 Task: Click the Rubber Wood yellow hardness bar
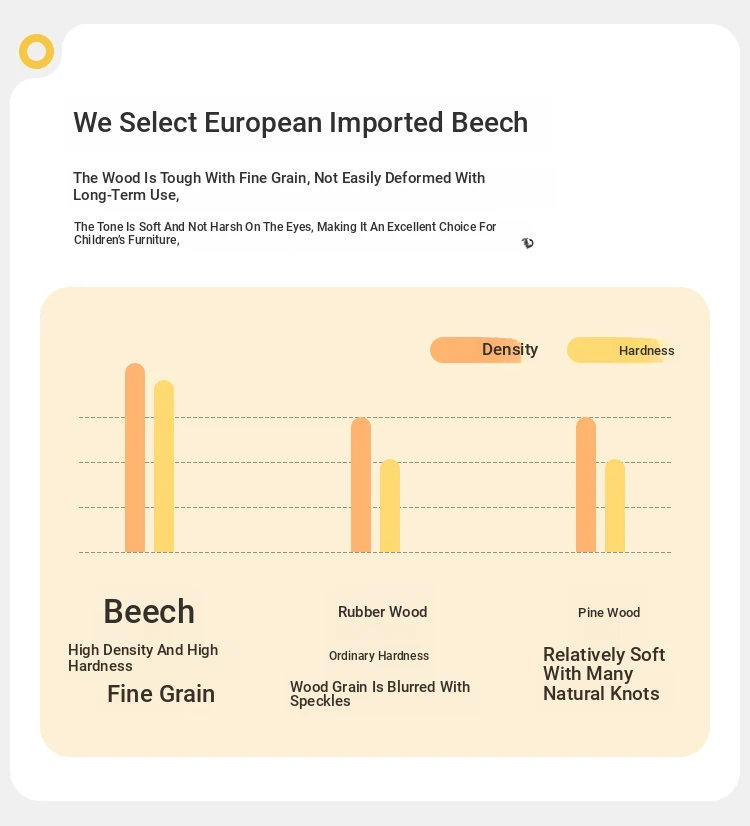[x=390, y=506]
